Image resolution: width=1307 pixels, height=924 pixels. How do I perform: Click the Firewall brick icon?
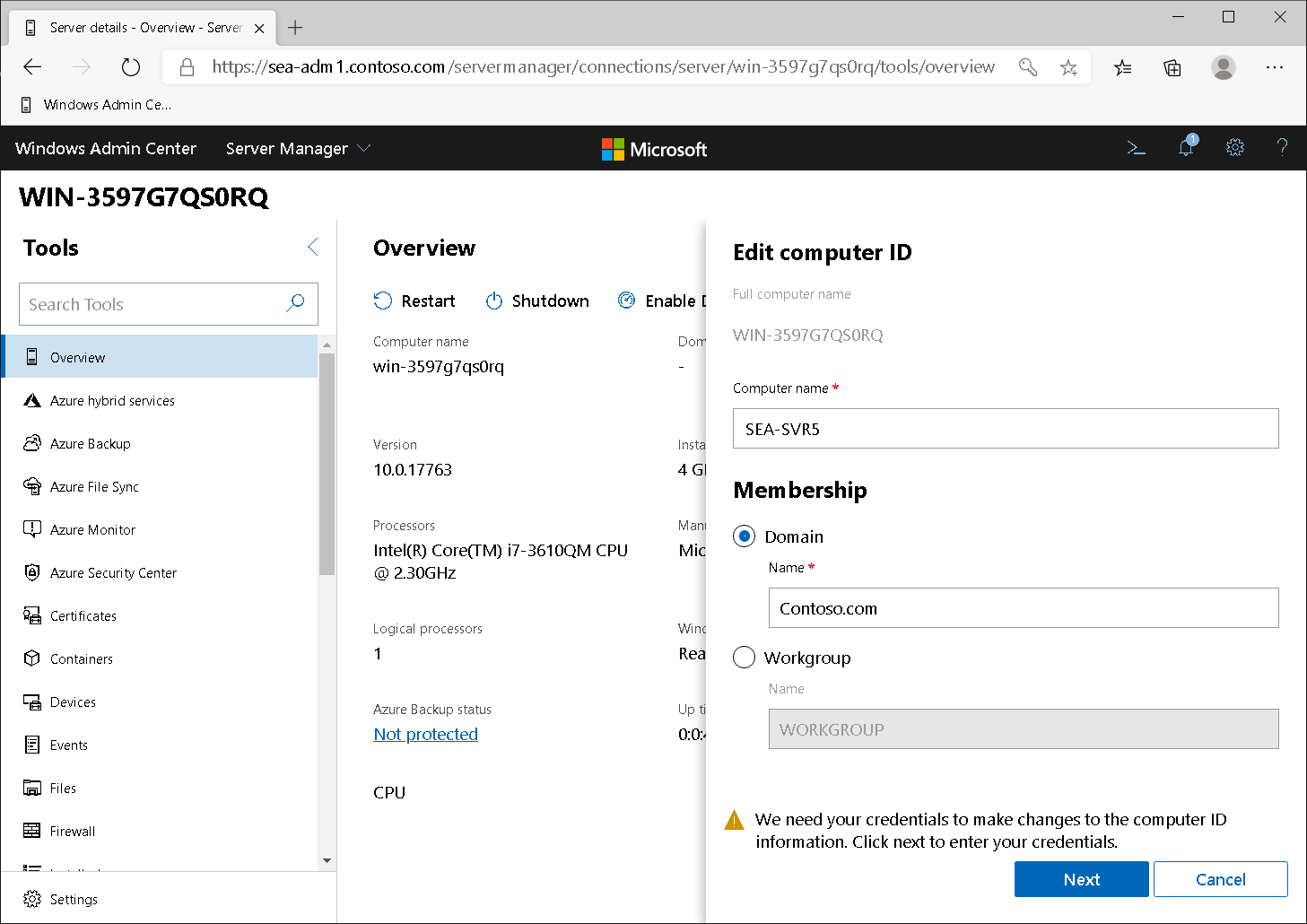(x=32, y=831)
